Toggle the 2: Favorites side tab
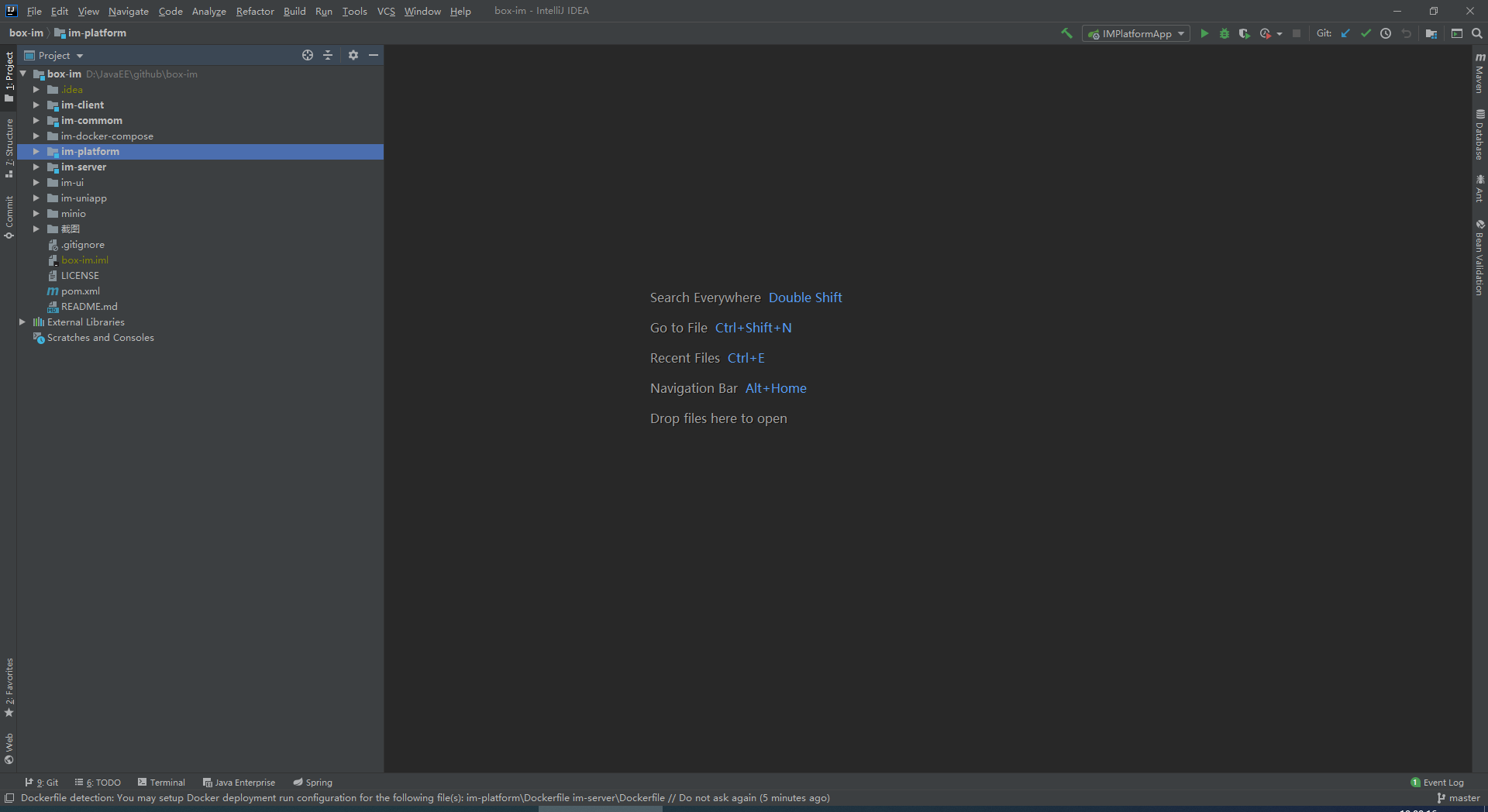This screenshot has width=1488, height=812. [9, 688]
